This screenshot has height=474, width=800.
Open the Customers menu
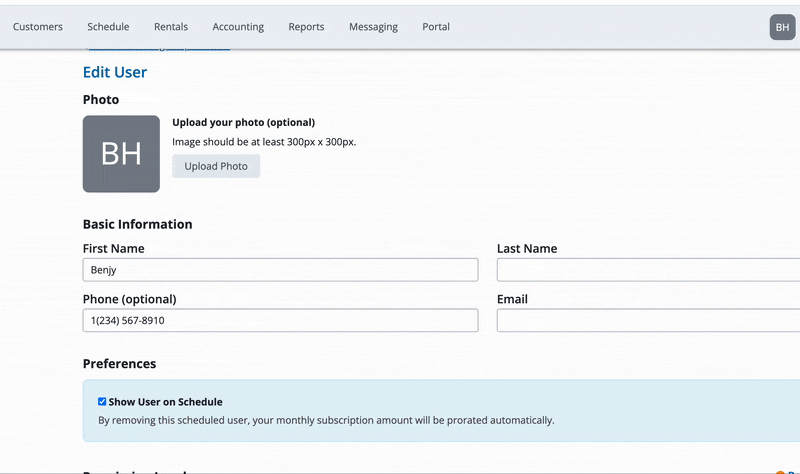coord(38,27)
